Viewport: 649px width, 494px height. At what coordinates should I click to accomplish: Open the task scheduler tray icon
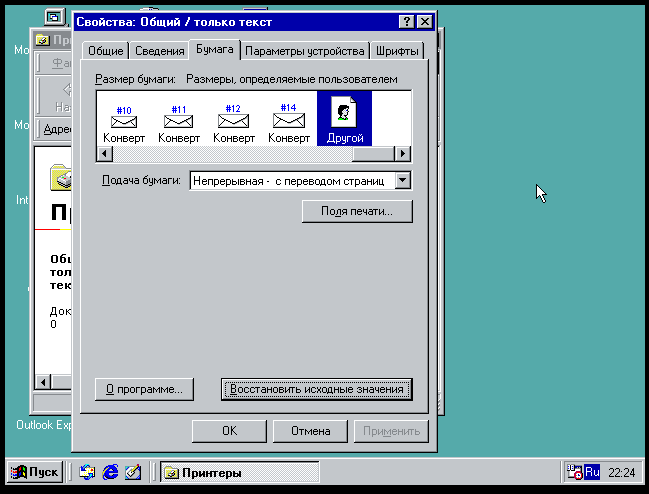pyautogui.click(x=574, y=472)
